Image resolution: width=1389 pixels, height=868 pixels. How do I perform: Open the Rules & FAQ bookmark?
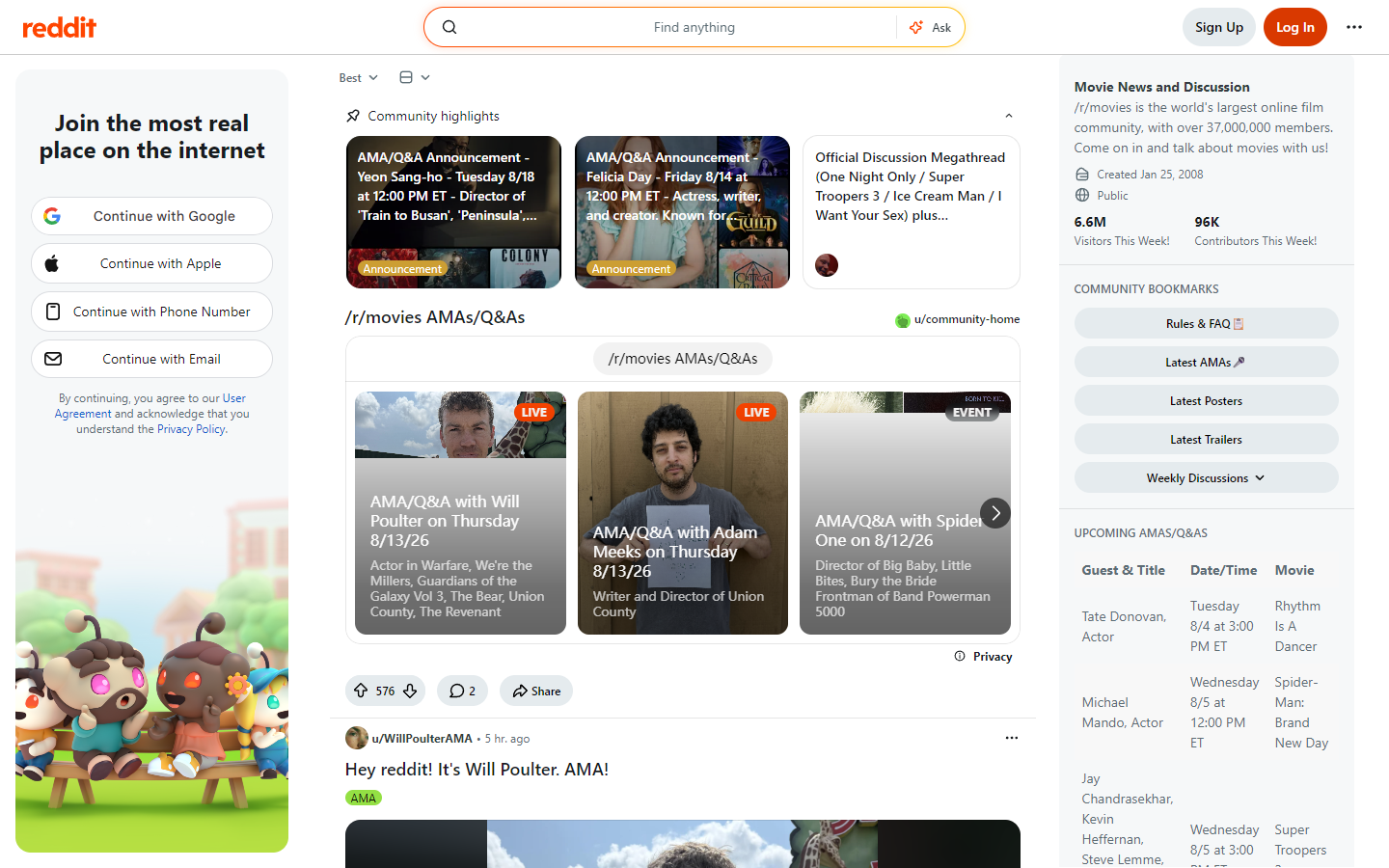(1206, 323)
